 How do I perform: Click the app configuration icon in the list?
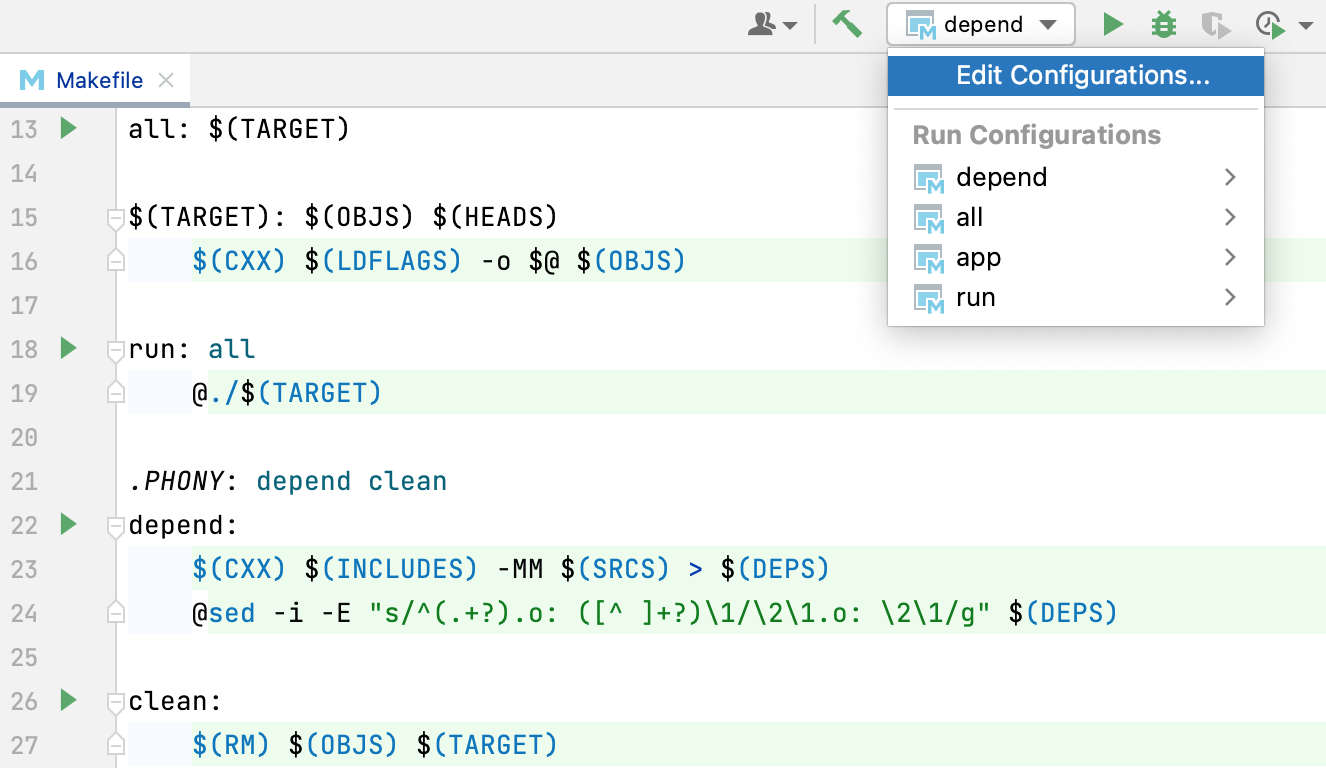pos(928,258)
